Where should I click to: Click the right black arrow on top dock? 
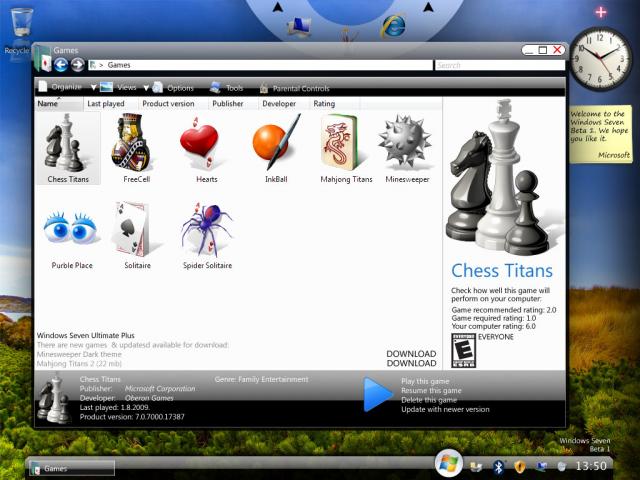click(428, 7)
